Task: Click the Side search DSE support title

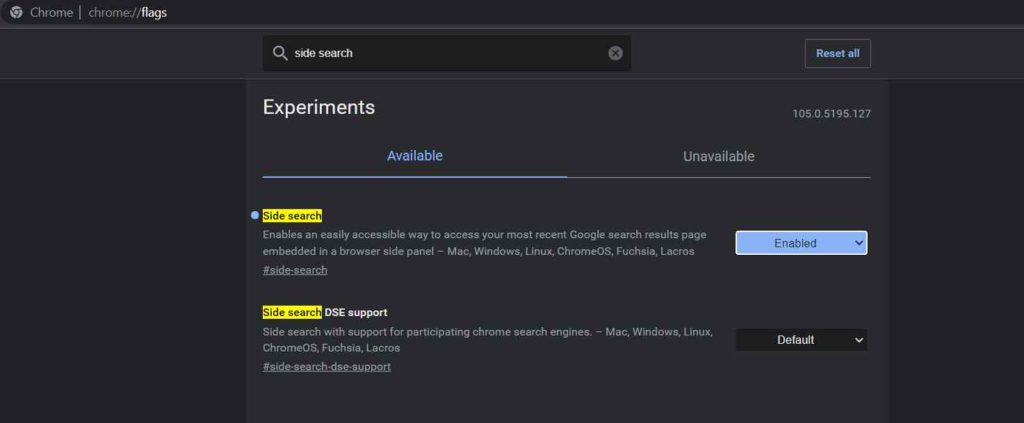Action: tap(325, 312)
